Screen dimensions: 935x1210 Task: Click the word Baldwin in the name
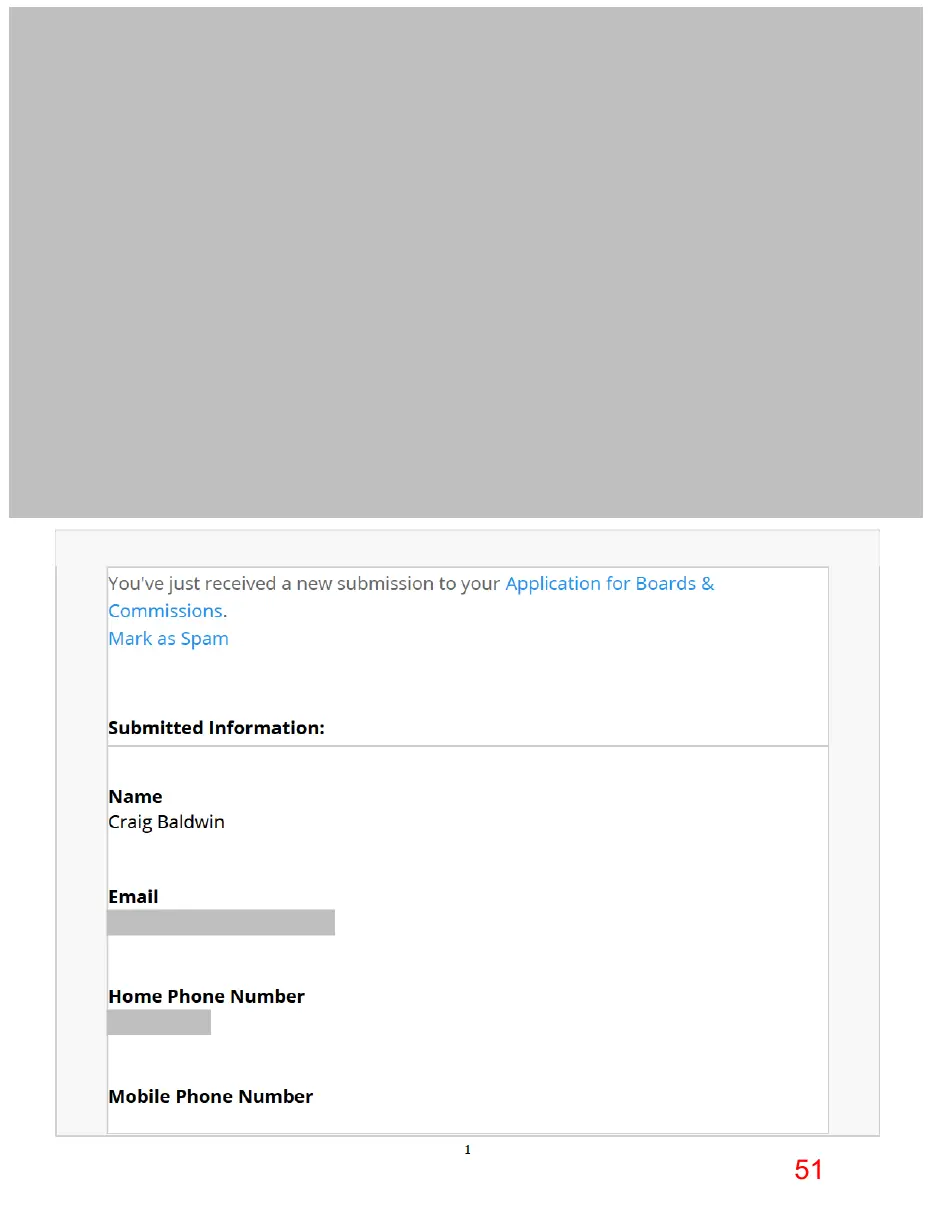(x=191, y=822)
